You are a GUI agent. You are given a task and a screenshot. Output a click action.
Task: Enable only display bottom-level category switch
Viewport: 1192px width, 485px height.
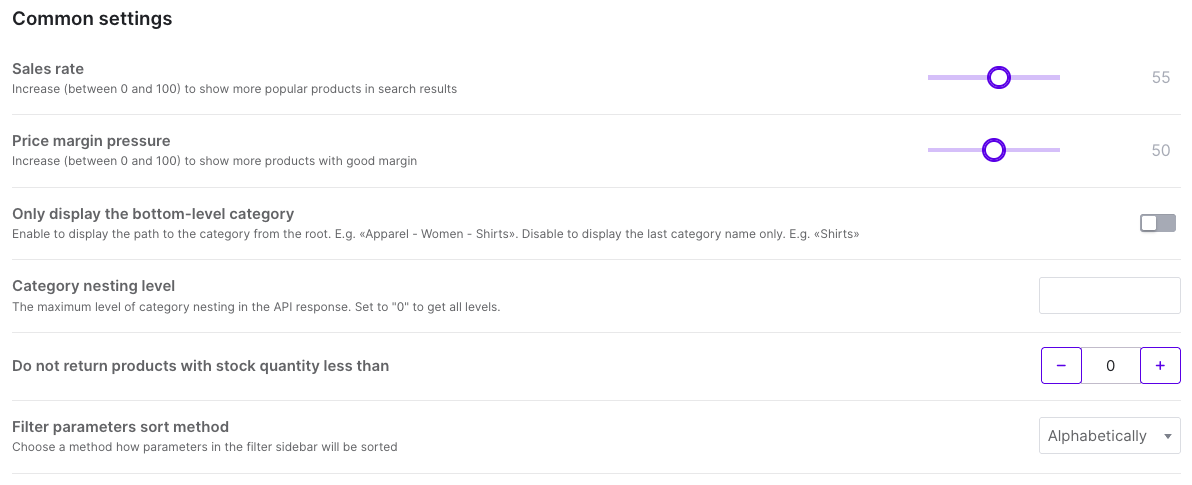1158,223
